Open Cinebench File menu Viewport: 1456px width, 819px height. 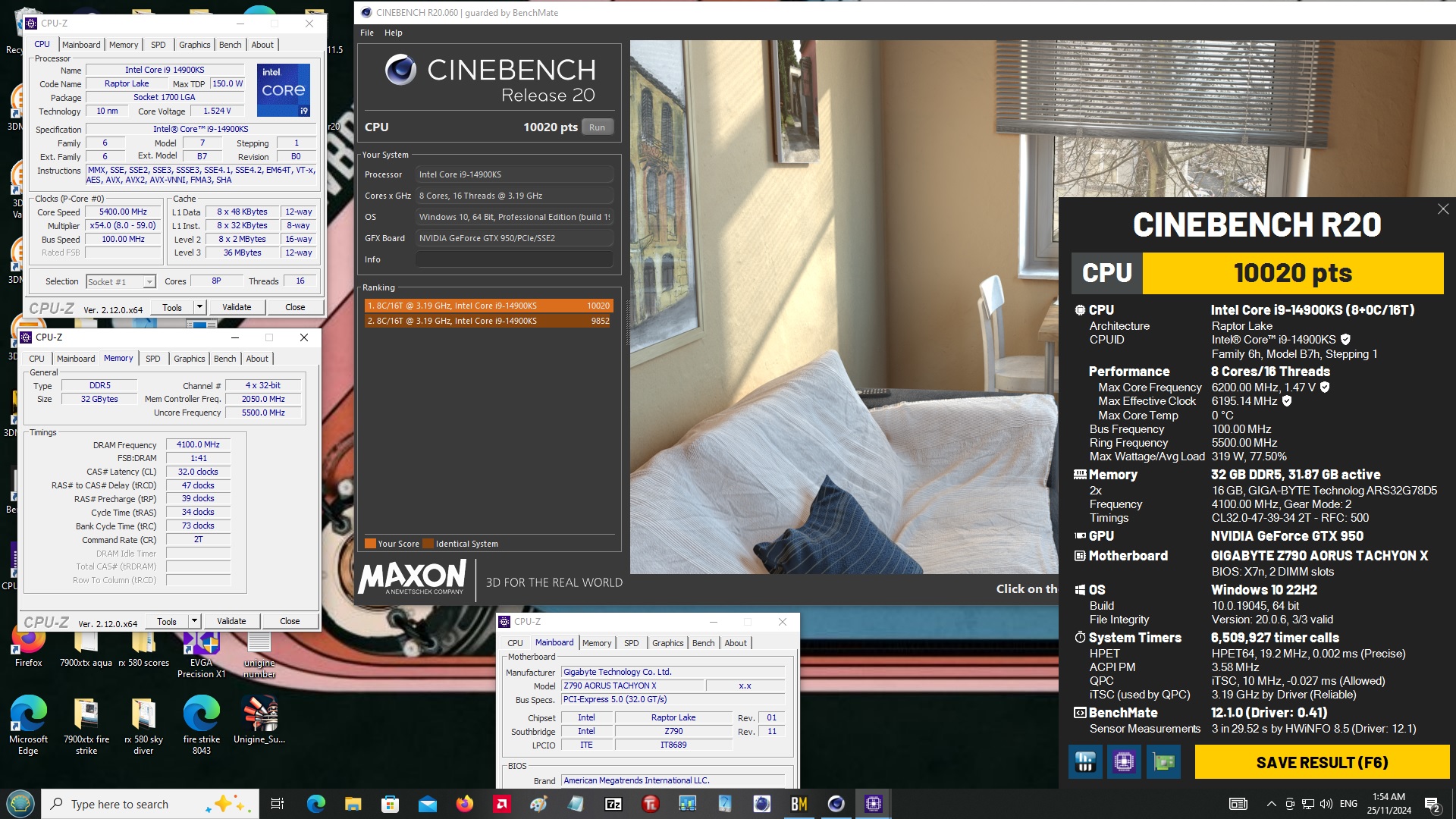[x=367, y=33]
